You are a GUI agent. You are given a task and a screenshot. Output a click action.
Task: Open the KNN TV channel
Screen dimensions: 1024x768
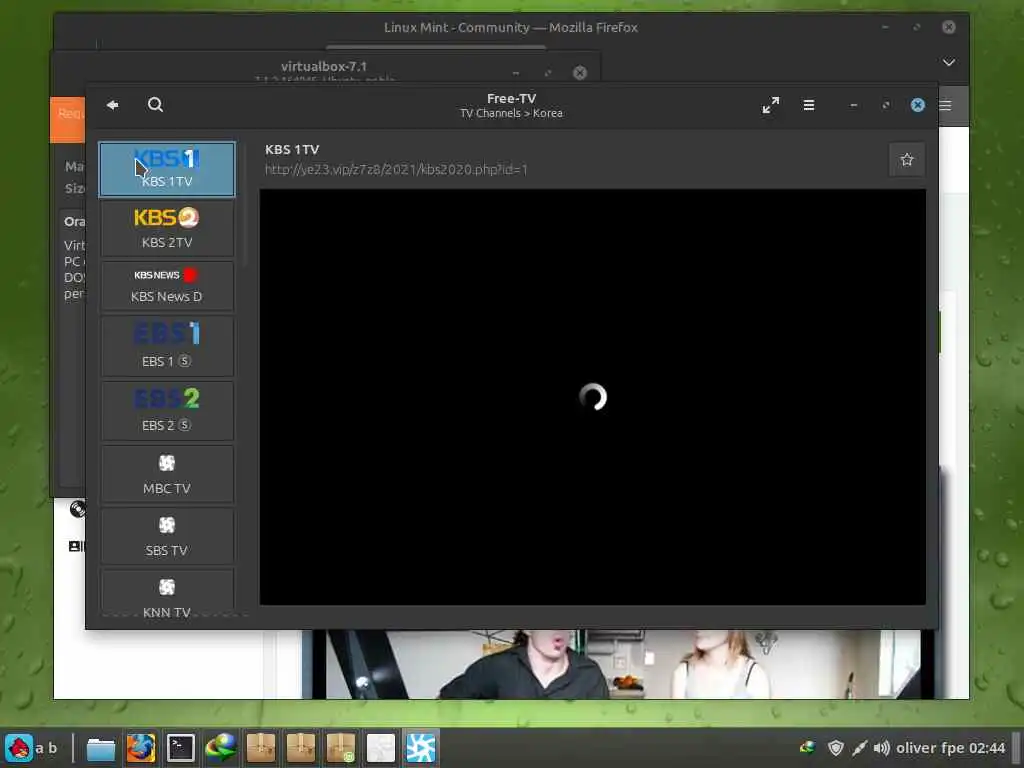(167, 593)
